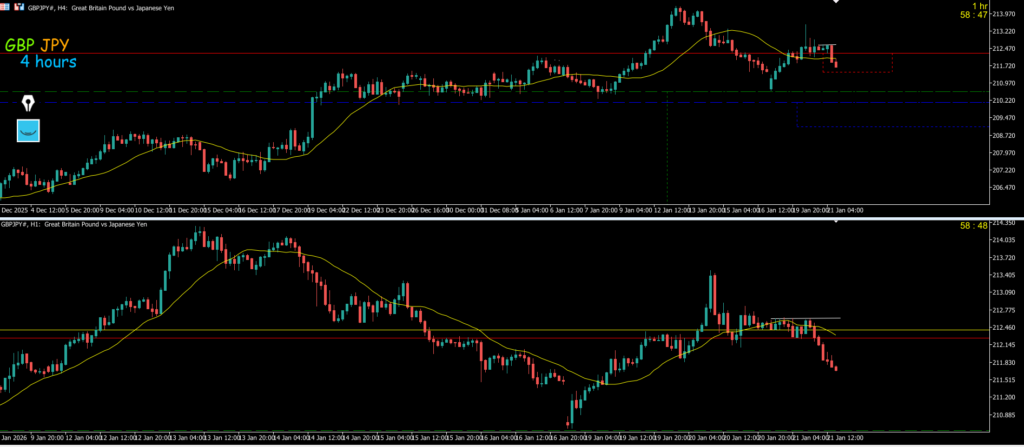
Task: Select the blue dotted rectangle on the H4 chart
Action: pos(892,115)
